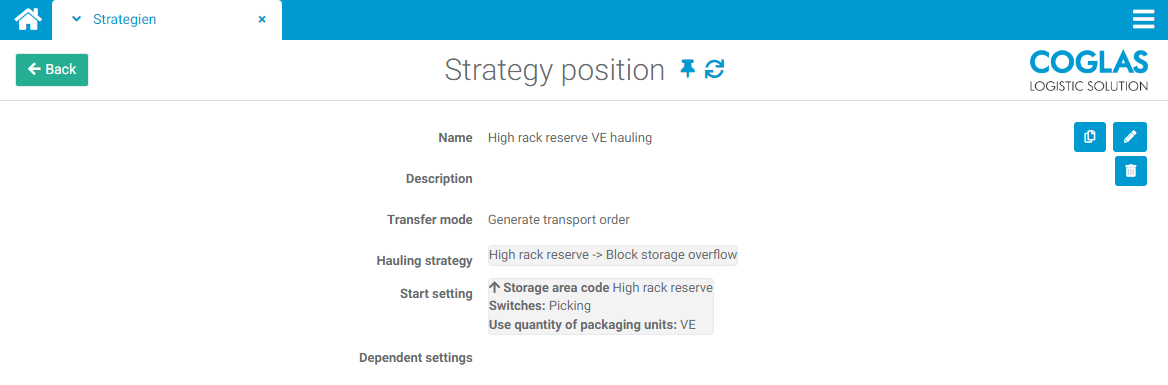Refresh the Strategy position view
This screenshot has width=1168, height=385.
(714, 69)
